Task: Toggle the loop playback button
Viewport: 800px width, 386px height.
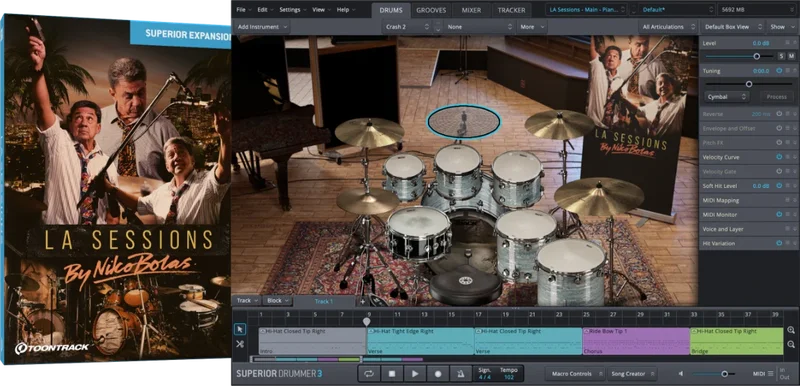Action: (368, 374)
